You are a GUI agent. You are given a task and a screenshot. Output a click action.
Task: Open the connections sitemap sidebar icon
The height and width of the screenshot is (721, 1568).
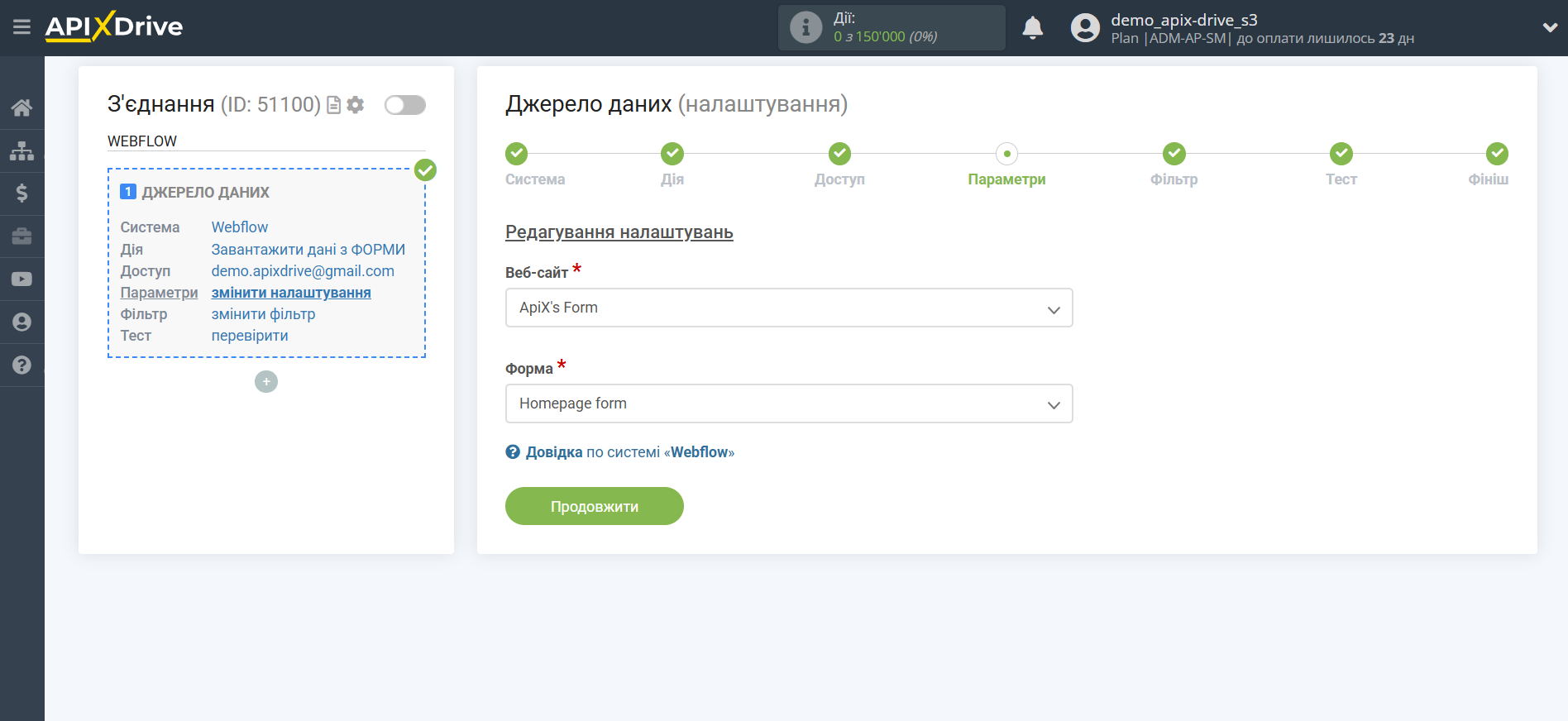(22, 150)
